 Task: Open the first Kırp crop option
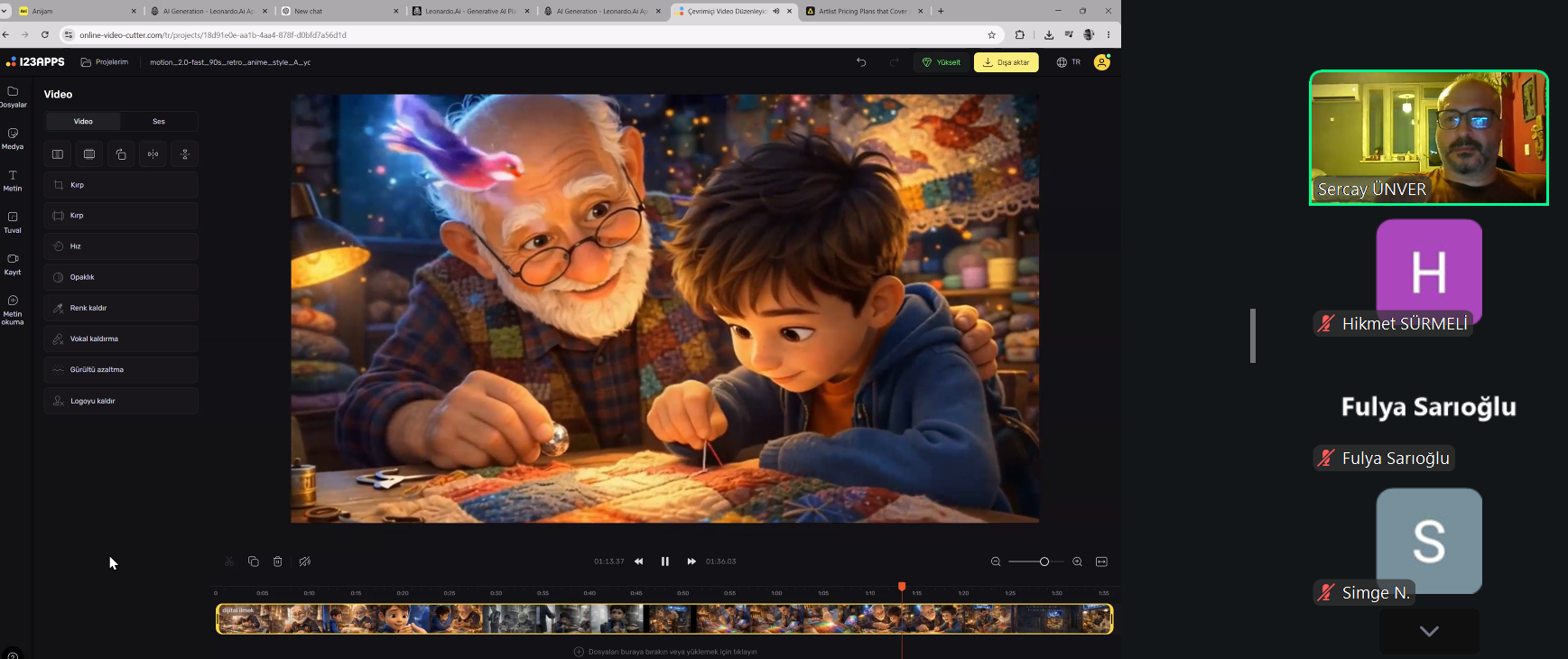(121, 185)
